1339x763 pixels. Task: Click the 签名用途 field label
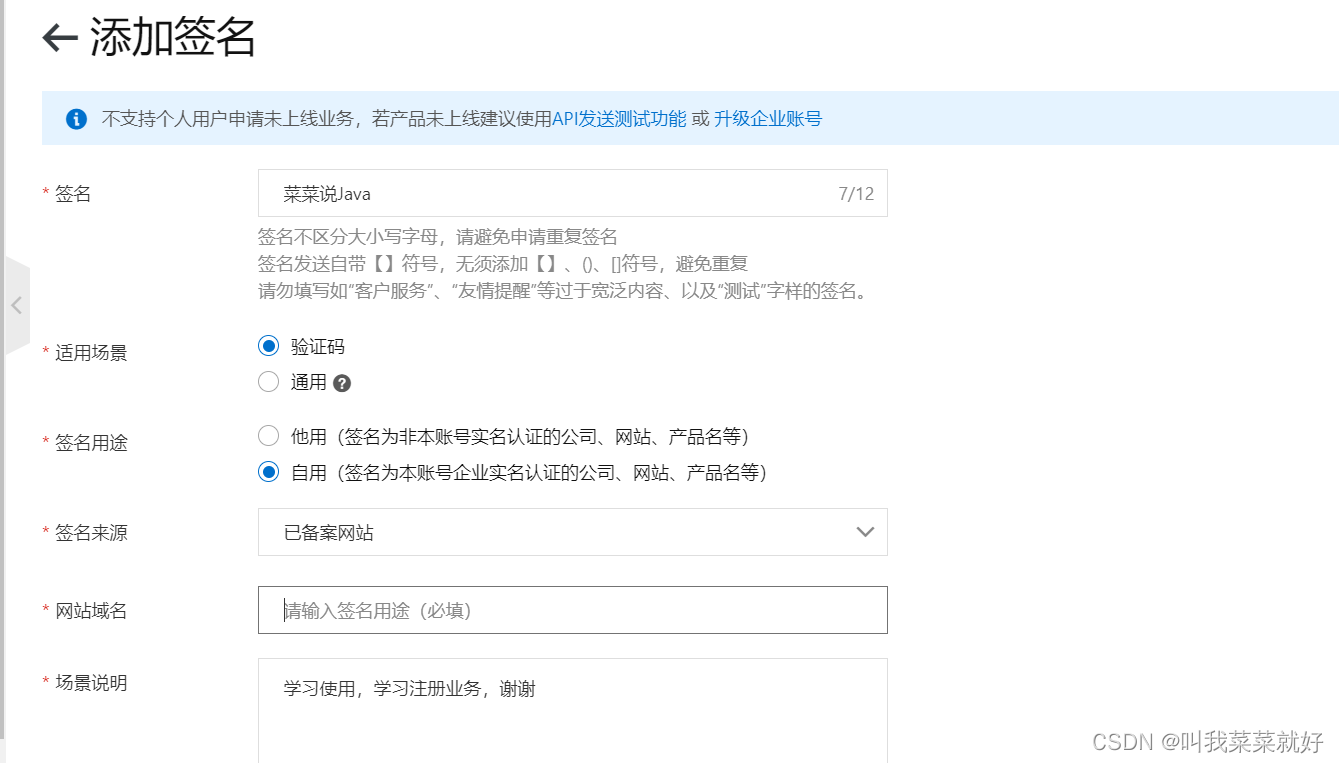[x=91, y=442]
